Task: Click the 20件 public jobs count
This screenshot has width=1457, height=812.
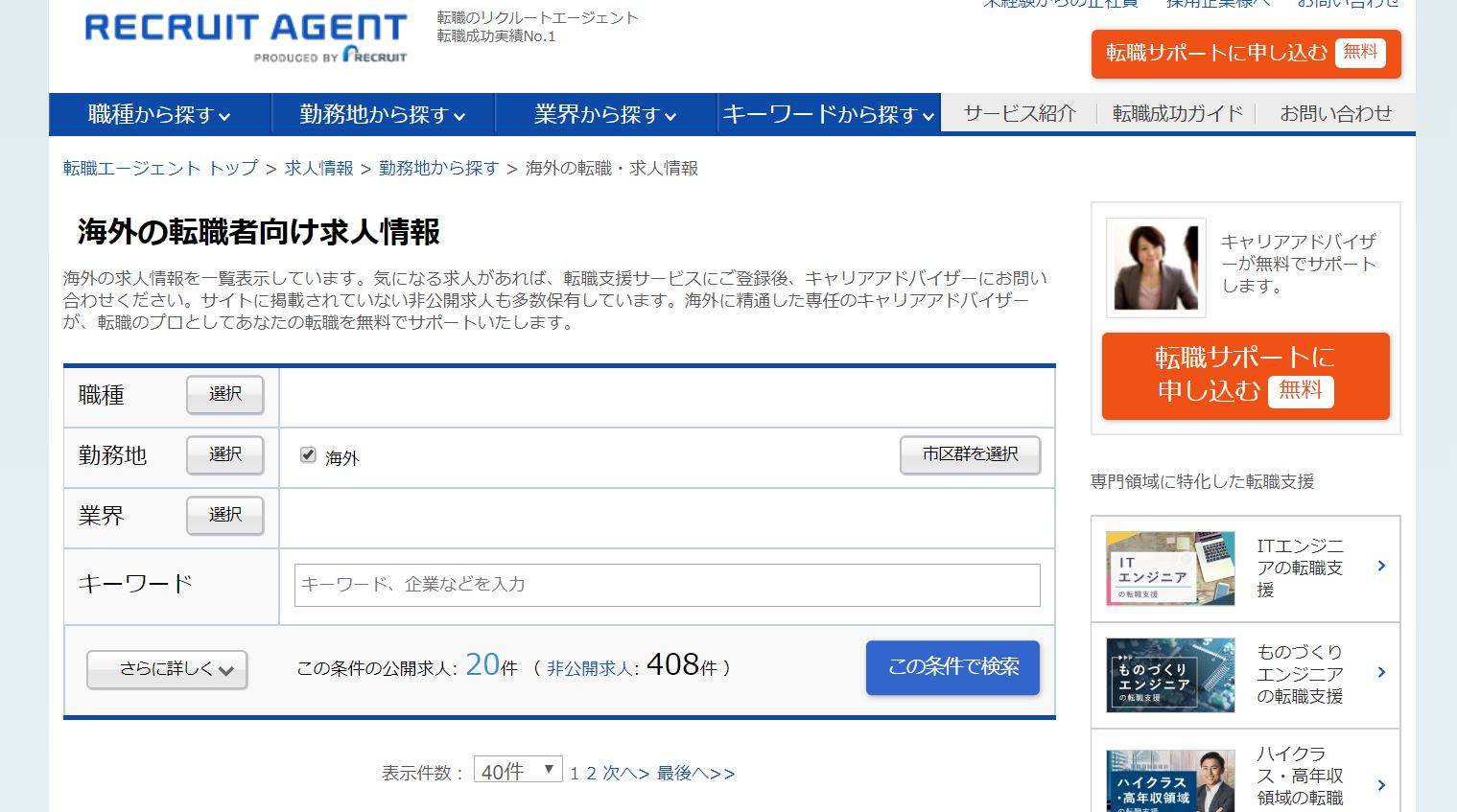Action: [491, 665]
